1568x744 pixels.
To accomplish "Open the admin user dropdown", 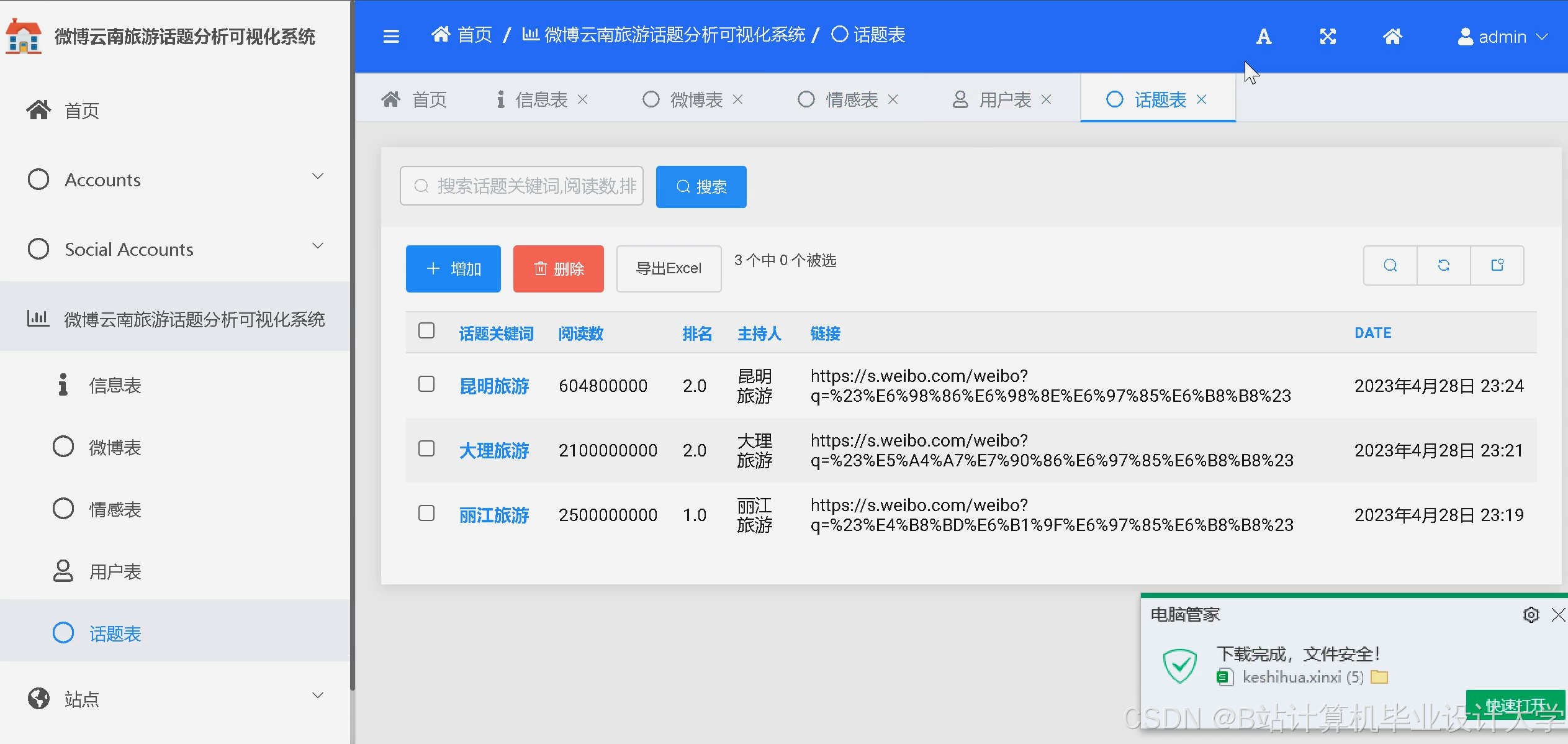I will pyautogui.click(x=1502, y=37).
